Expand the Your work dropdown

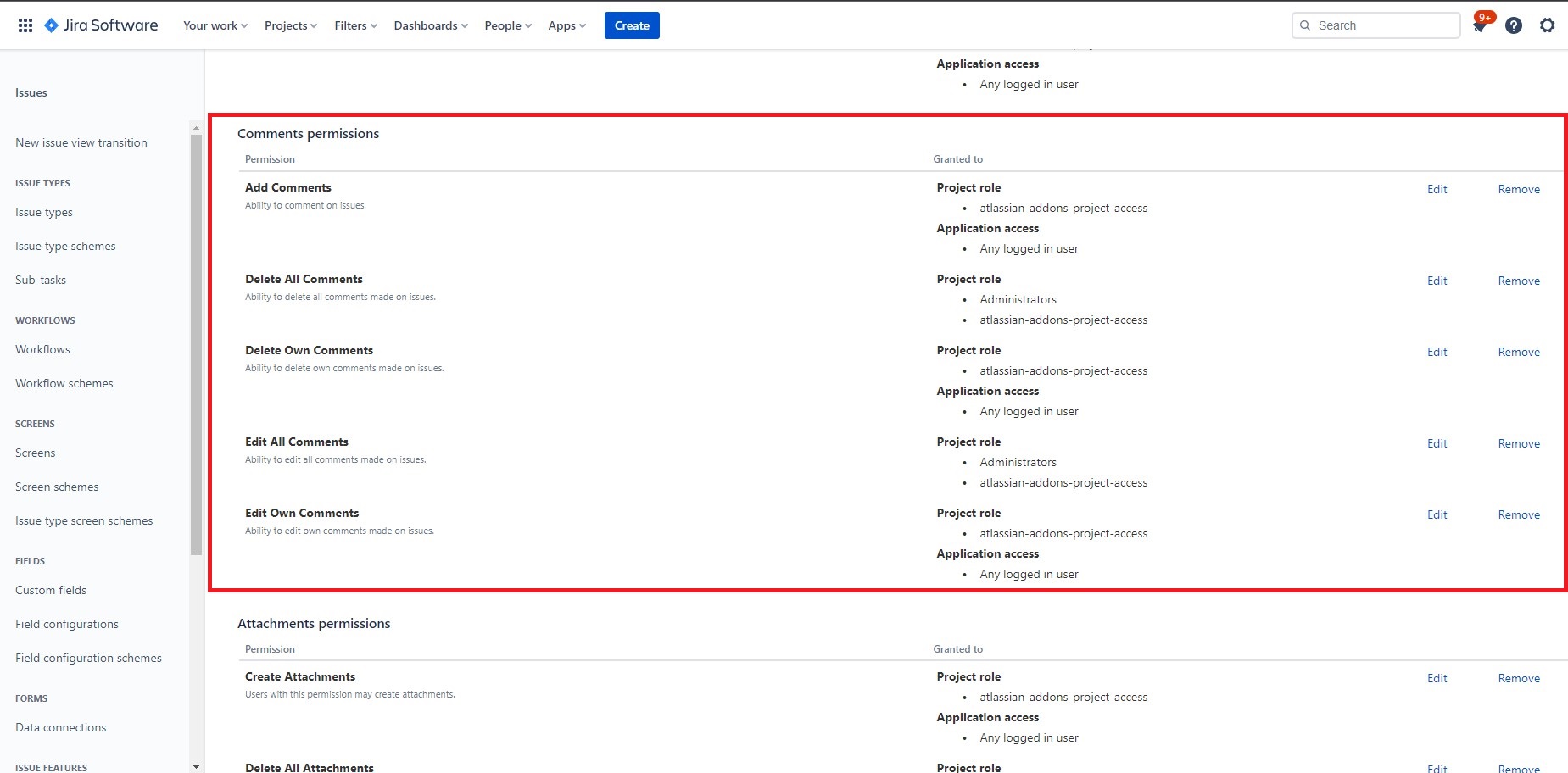point(215,25)
